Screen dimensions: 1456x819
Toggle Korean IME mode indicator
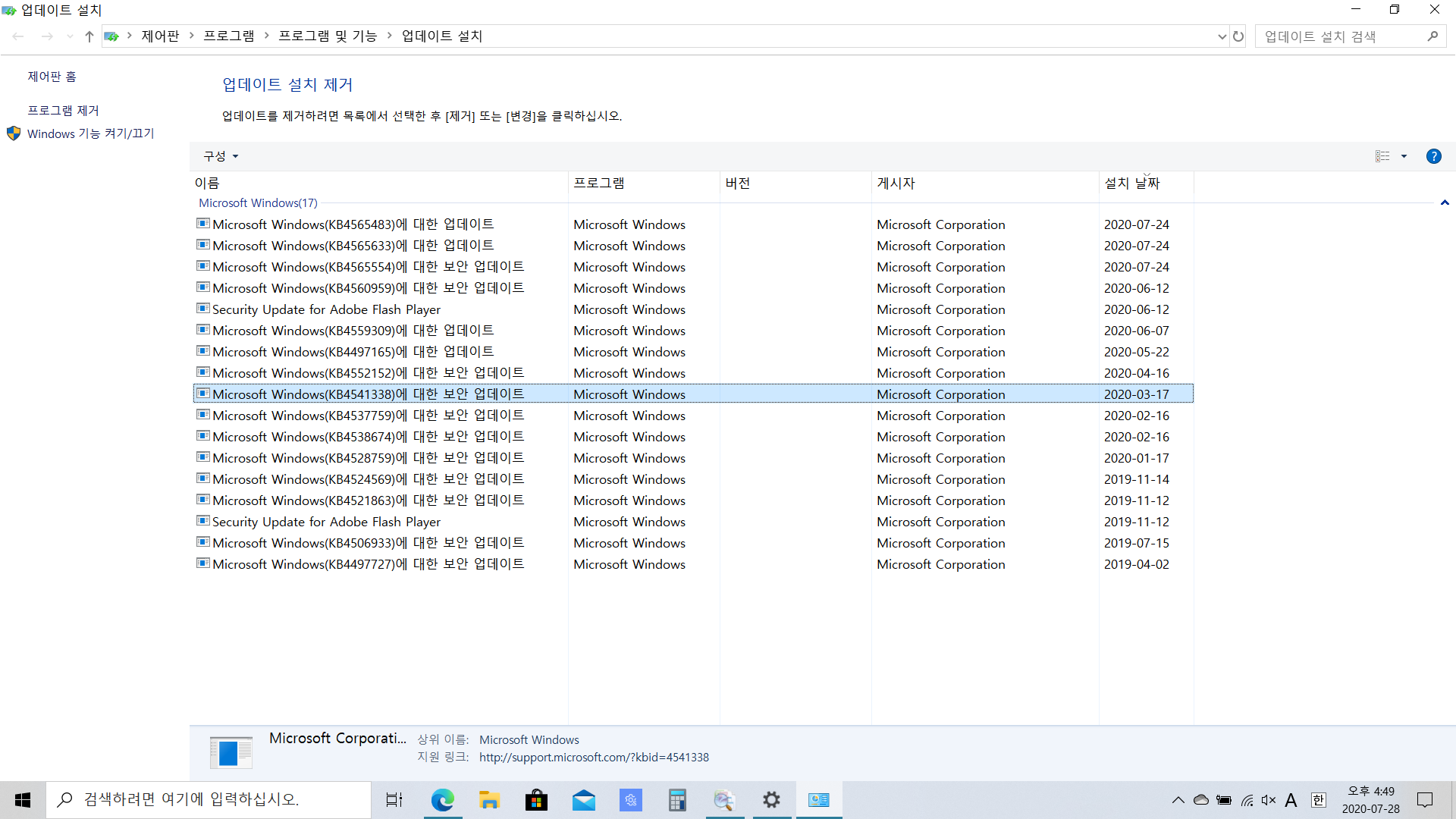tap(1319, 800)
